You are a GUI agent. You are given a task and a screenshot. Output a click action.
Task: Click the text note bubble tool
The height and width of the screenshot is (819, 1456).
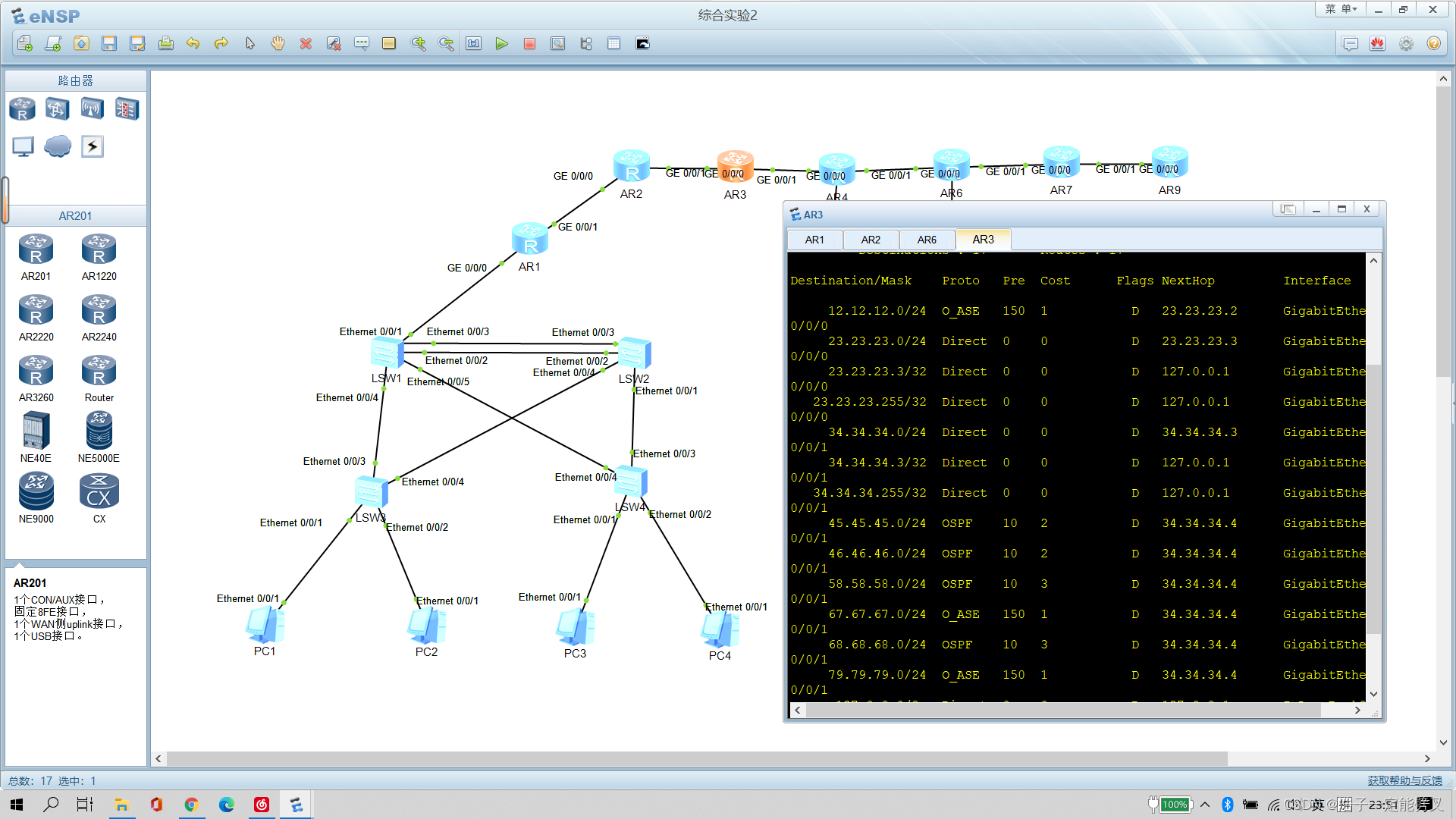pos(362,44)
